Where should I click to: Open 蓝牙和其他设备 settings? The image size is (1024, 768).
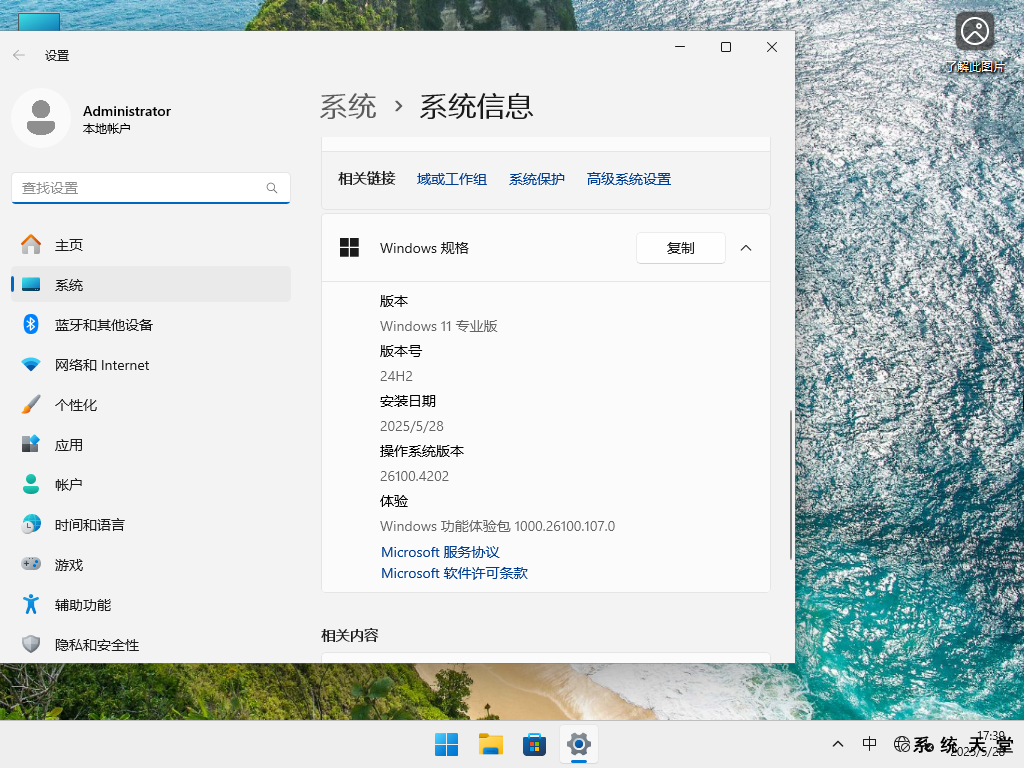151,325
